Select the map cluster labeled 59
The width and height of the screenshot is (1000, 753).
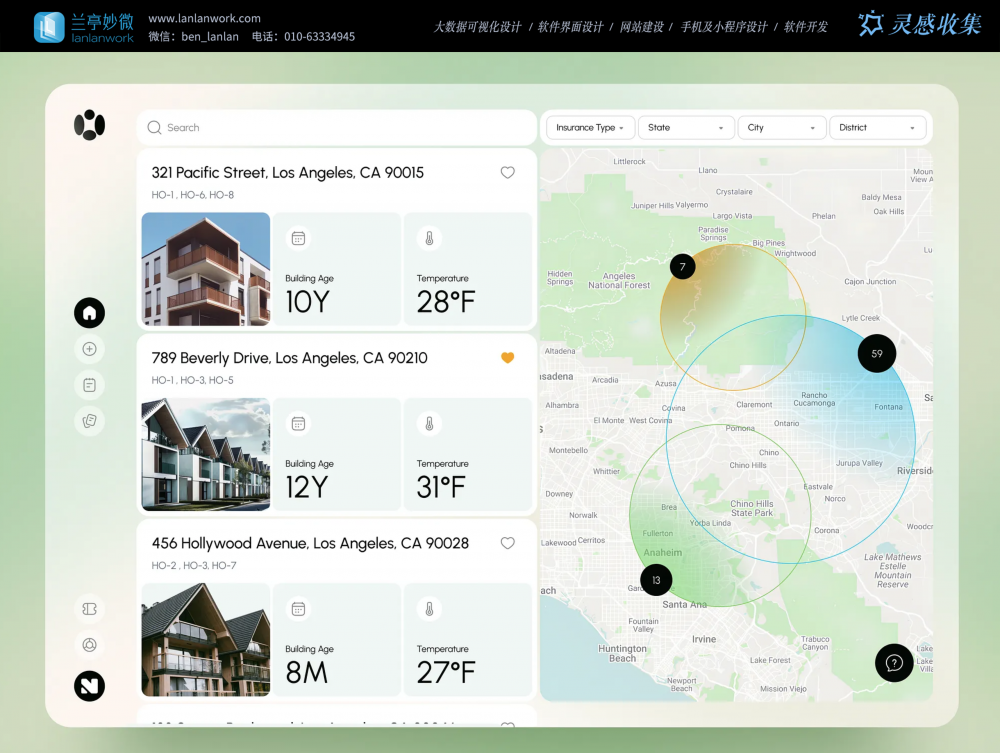(877, 353)
